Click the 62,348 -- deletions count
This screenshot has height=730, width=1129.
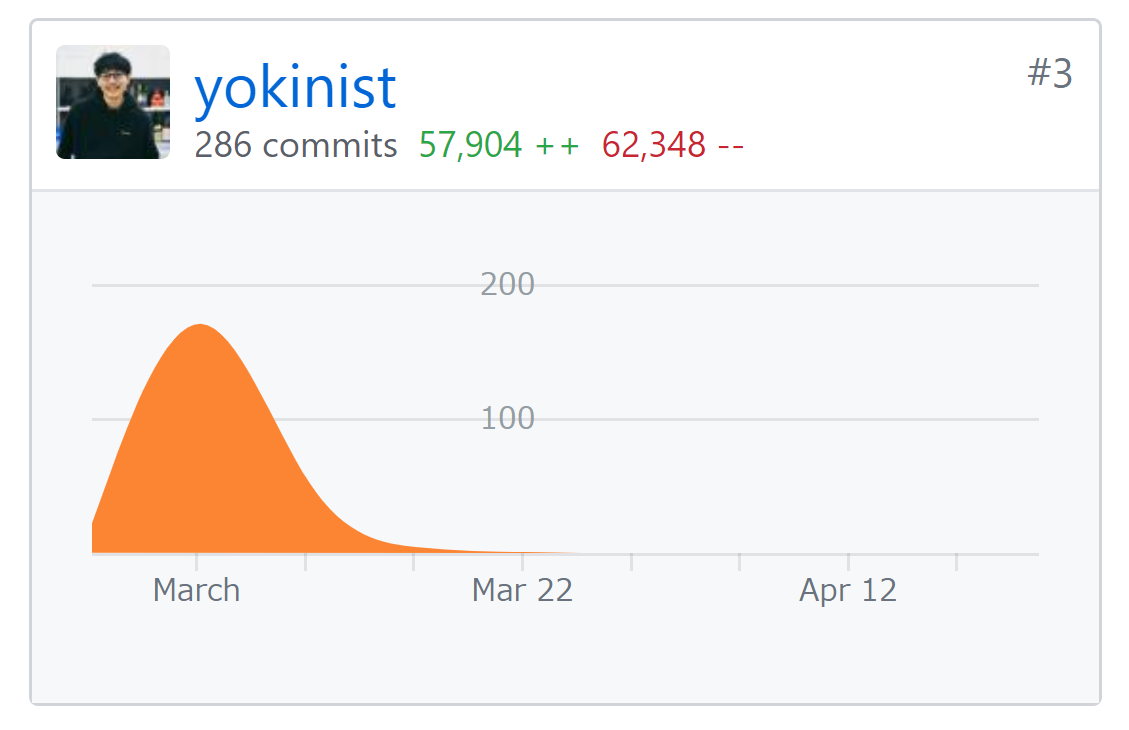(x=673, y=145)
